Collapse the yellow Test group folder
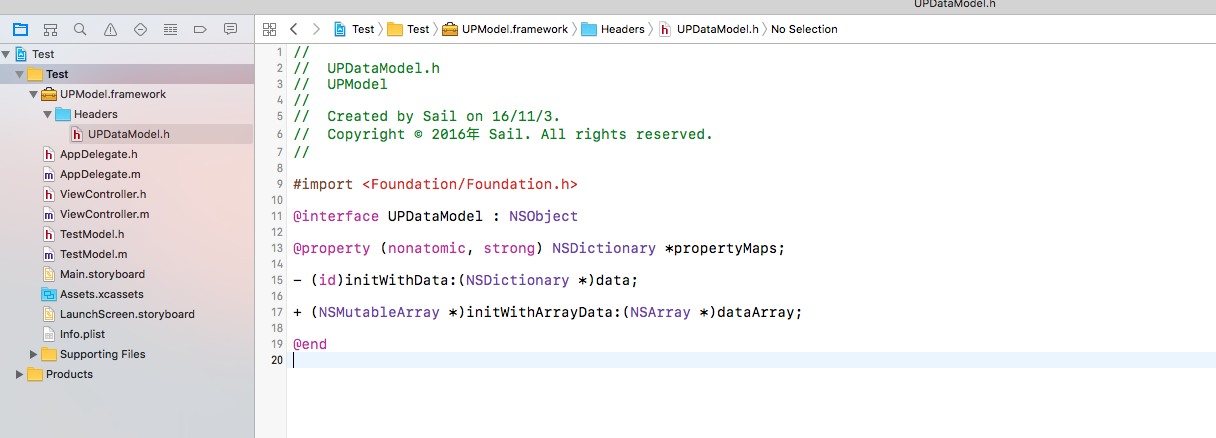This screenshot has height=438, width=1216. [20, 74]
